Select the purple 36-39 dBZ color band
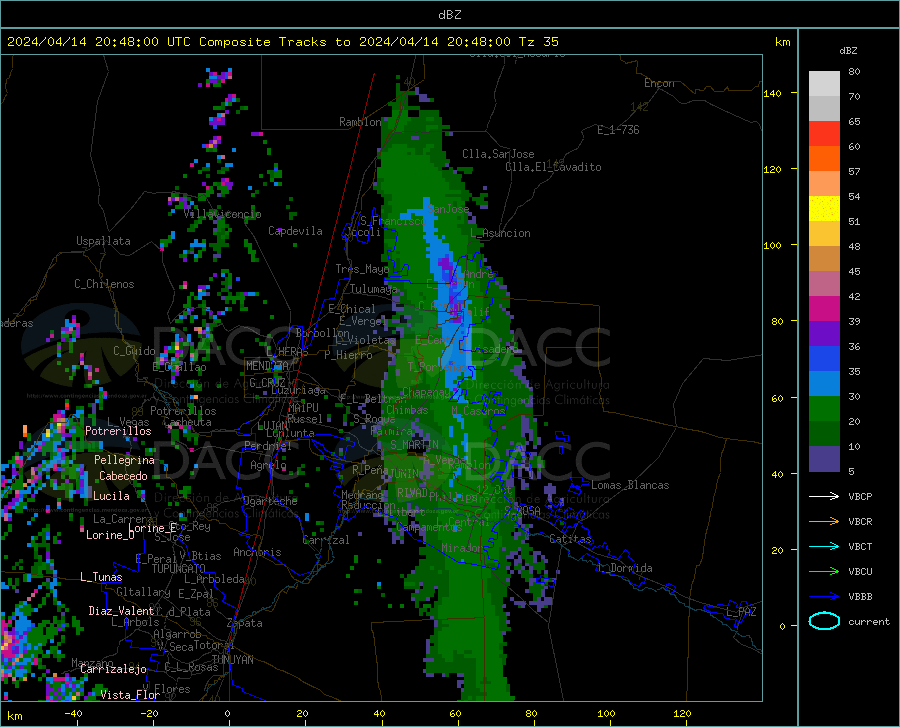The width and height of the screenshot is (900, 727). (x=824, y=333)
